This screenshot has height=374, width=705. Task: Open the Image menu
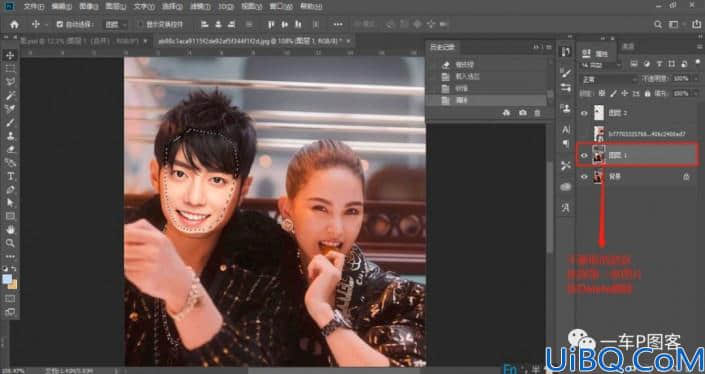coord(89,6)
